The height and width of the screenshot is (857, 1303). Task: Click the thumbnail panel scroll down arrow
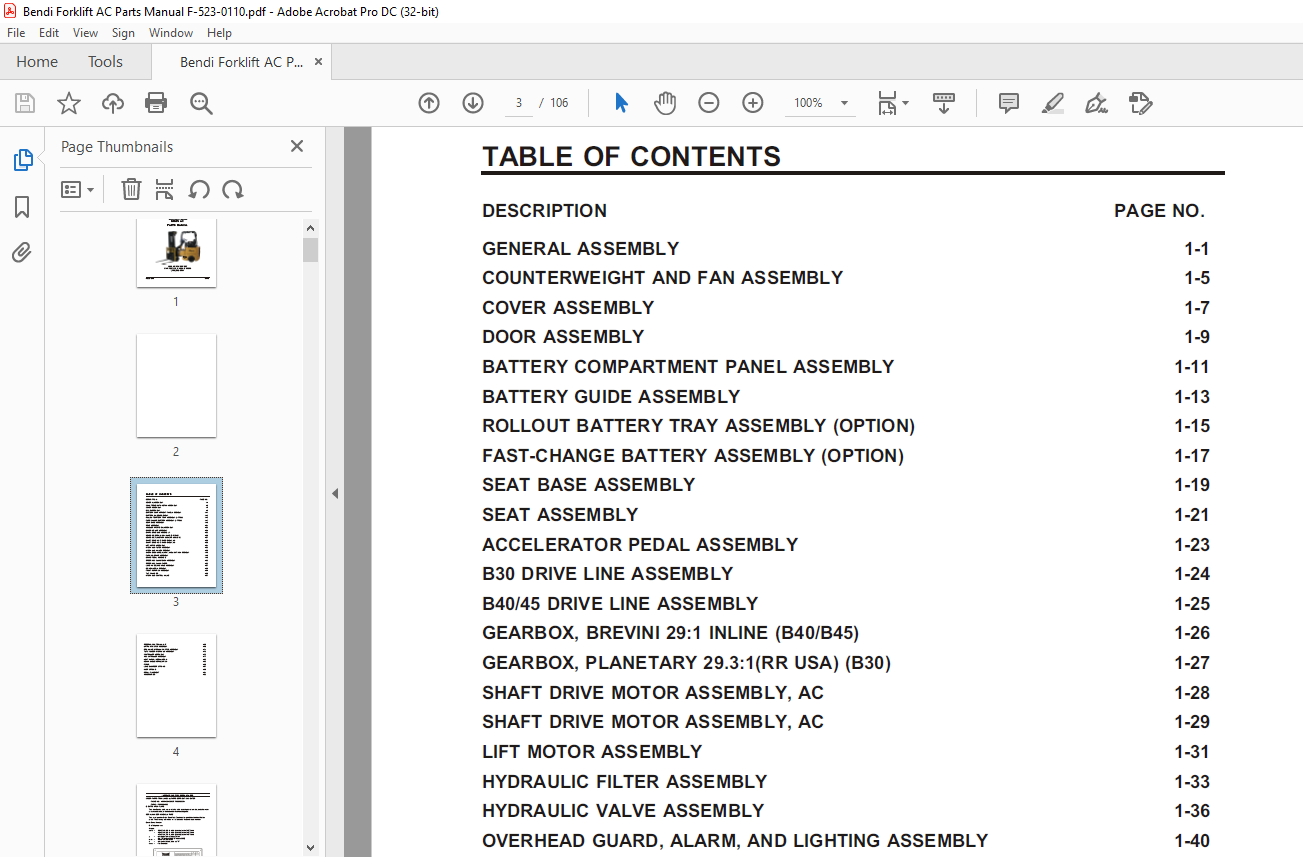[310, 847]
